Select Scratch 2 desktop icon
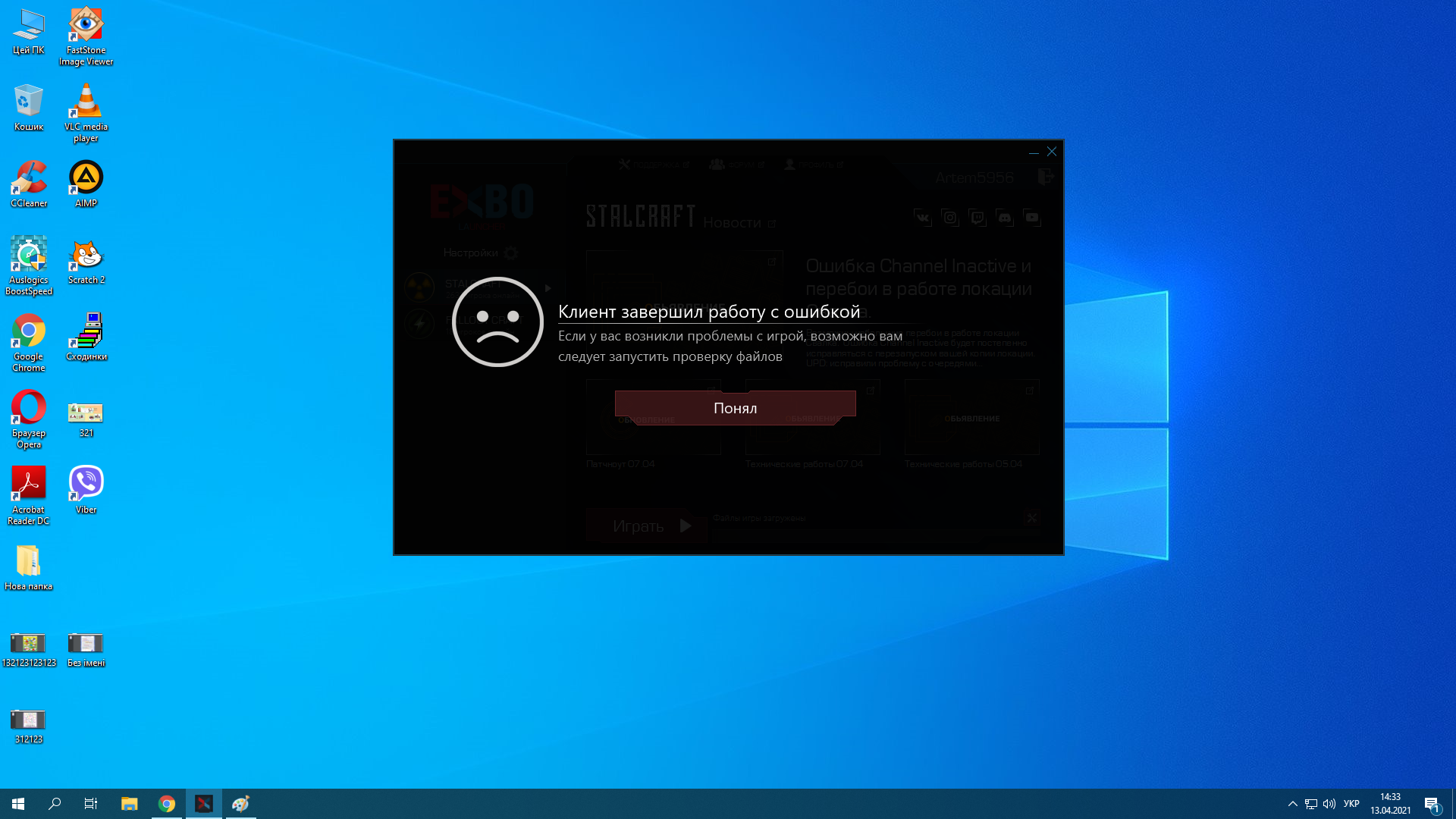 click(86, 262)
